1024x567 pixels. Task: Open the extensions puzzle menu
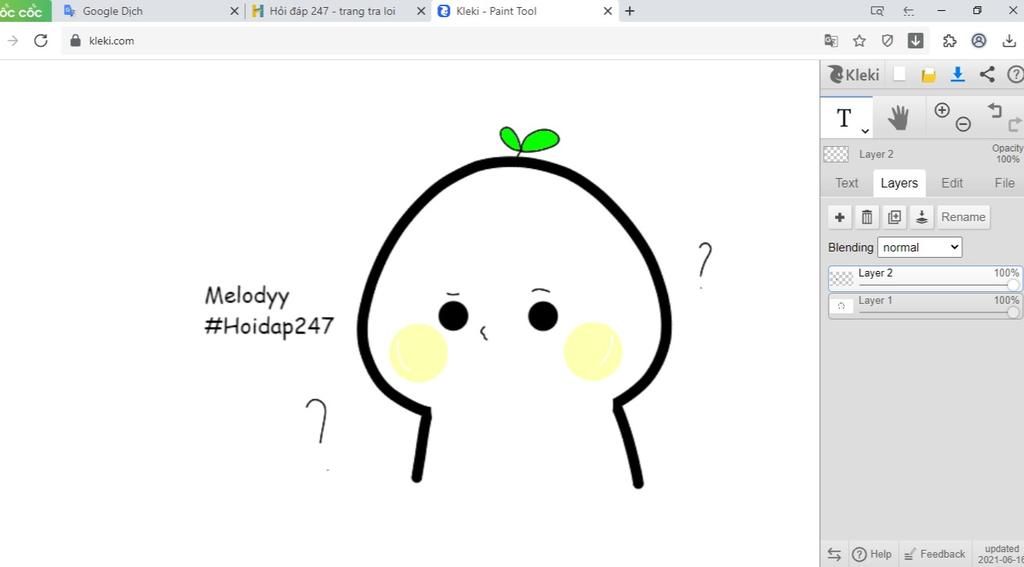[950, 40]
